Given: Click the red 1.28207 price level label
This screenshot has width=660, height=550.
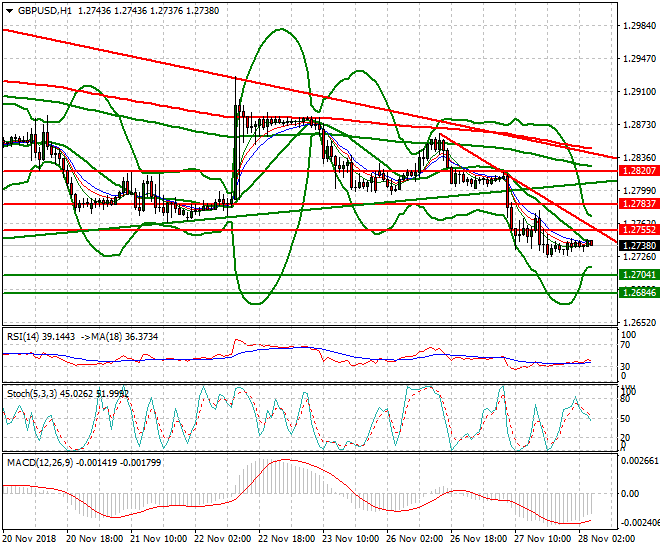Looking at the screenshot, I should click(x=639, y=171).
